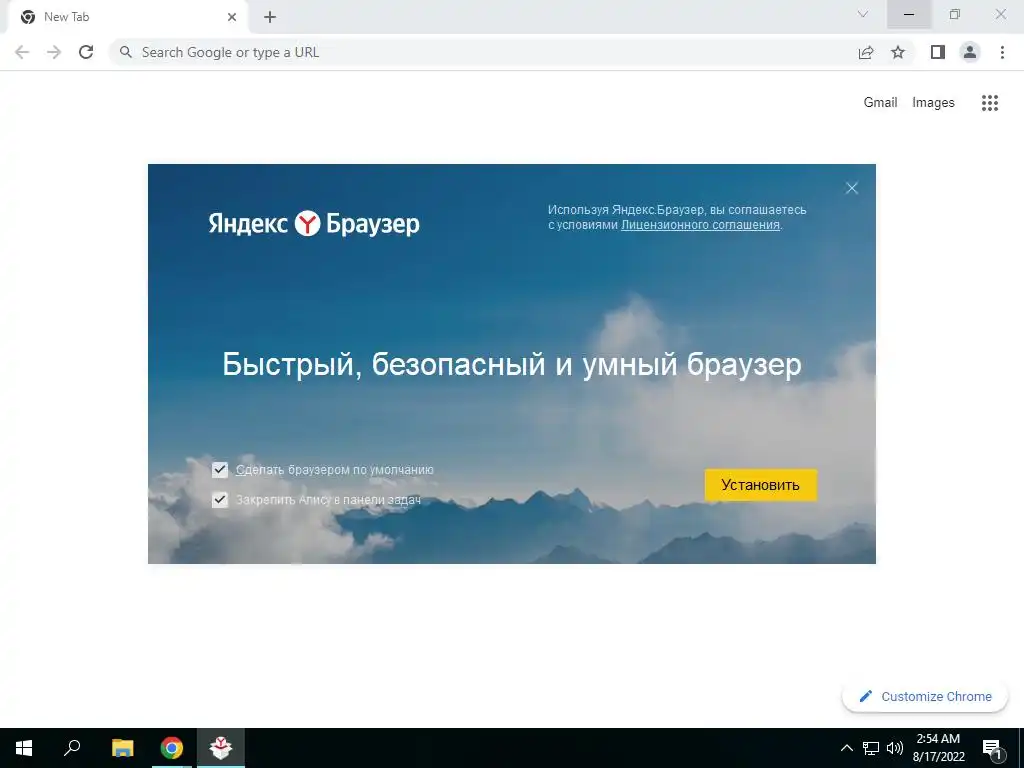Image resolution: width=1024 pixels, height=768 pixels.
Task: Open the taskbar clock and date
Action: (x=938, y=748)
